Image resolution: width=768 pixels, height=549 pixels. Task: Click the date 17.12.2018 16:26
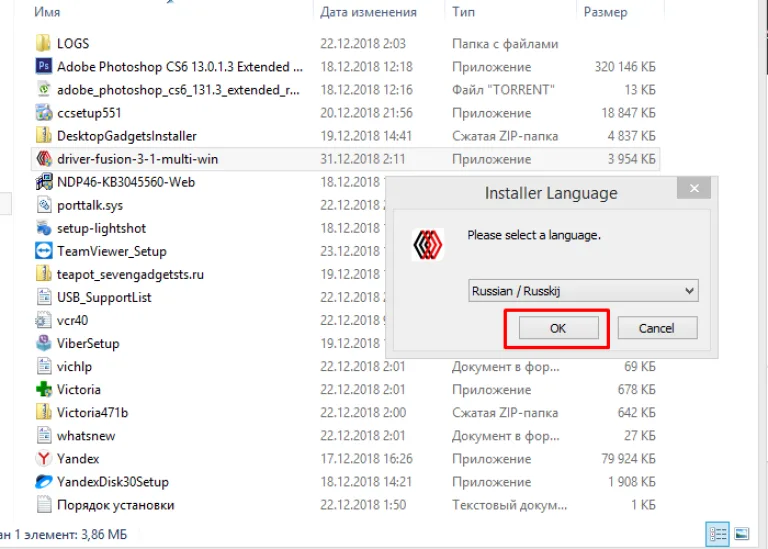click(x=366, y=459)
